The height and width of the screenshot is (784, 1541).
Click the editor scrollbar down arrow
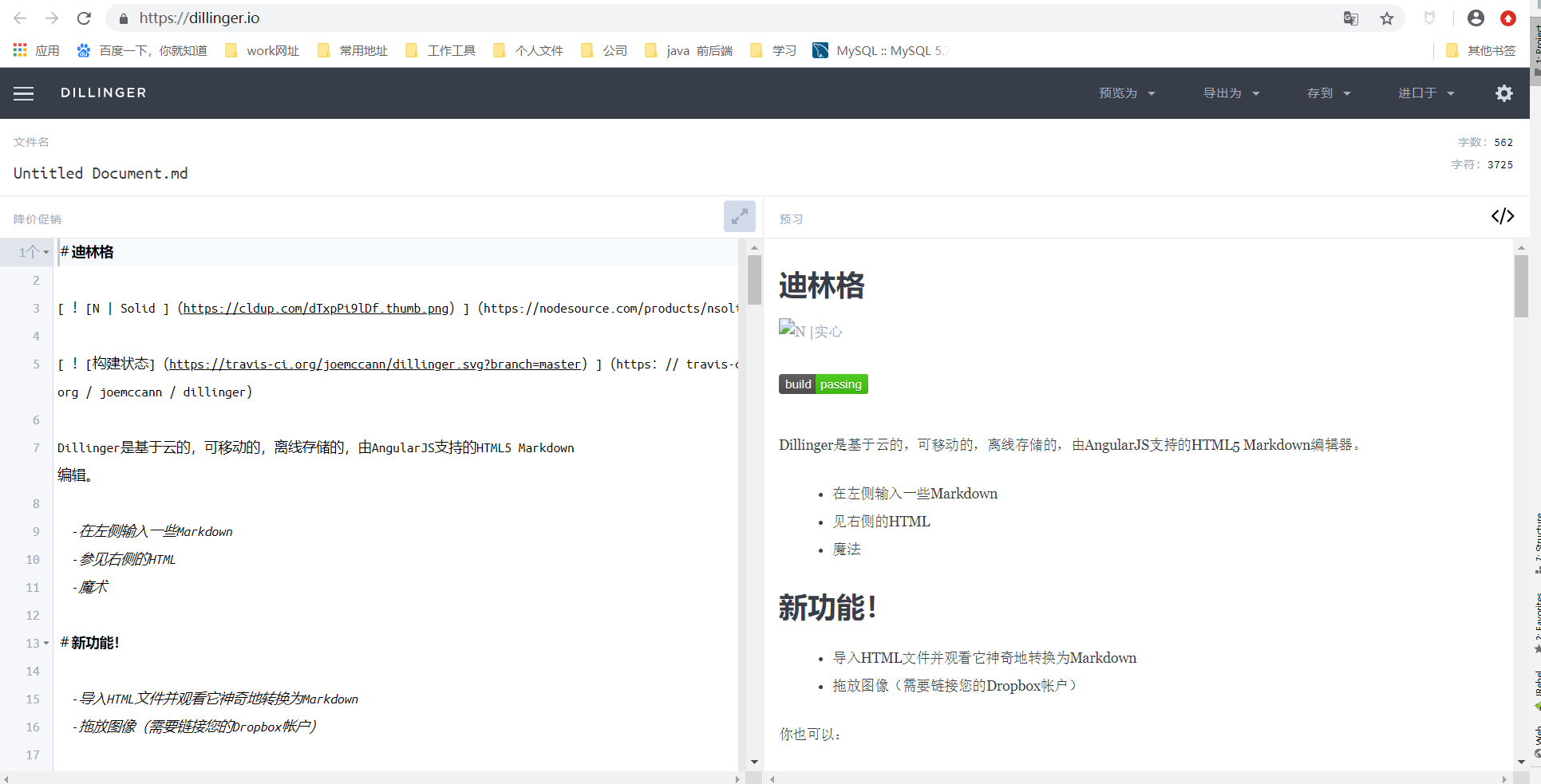tap(754, 762)
